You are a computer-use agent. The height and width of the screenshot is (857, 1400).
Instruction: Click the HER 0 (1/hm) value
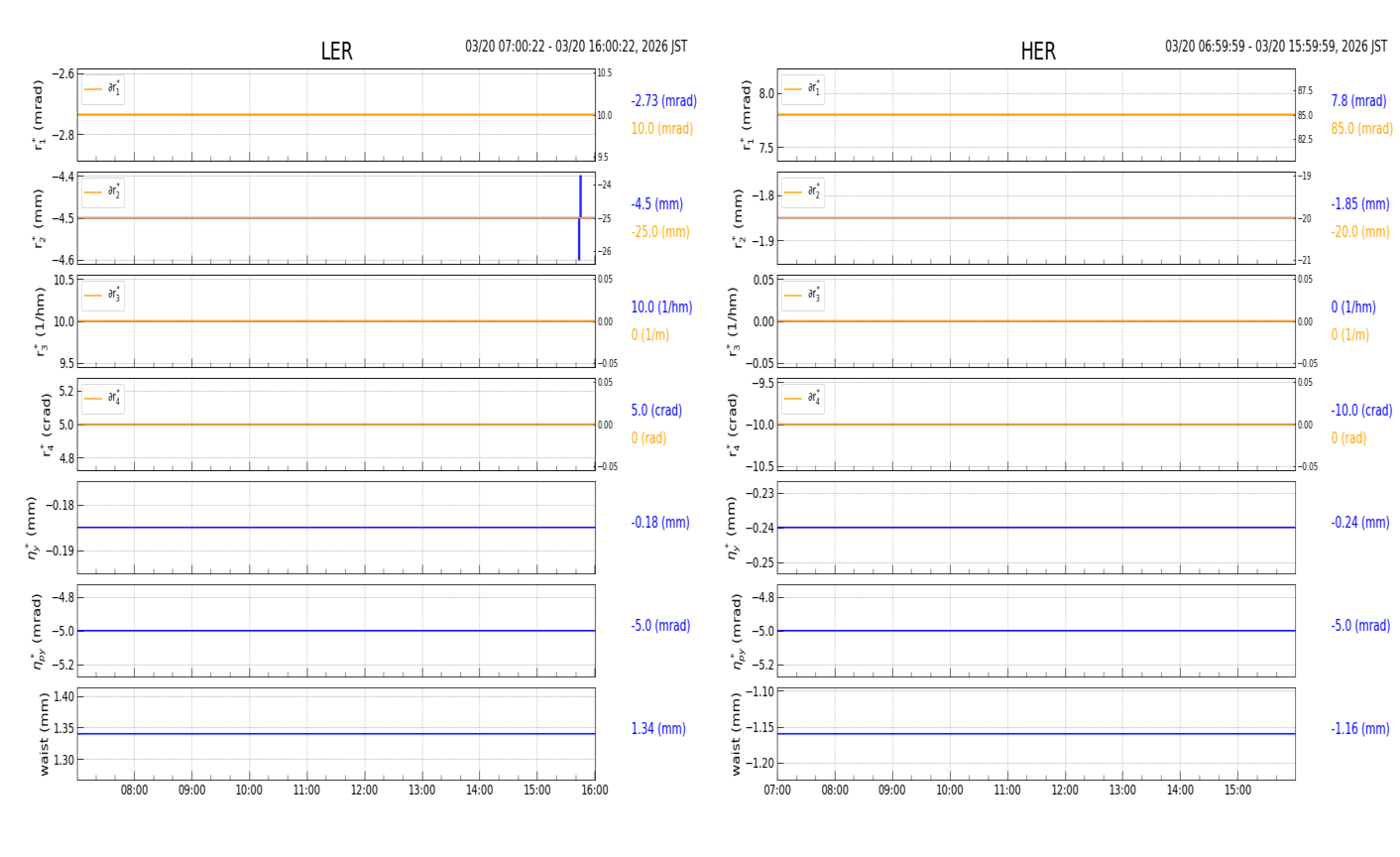click(x=1353, y=307)
